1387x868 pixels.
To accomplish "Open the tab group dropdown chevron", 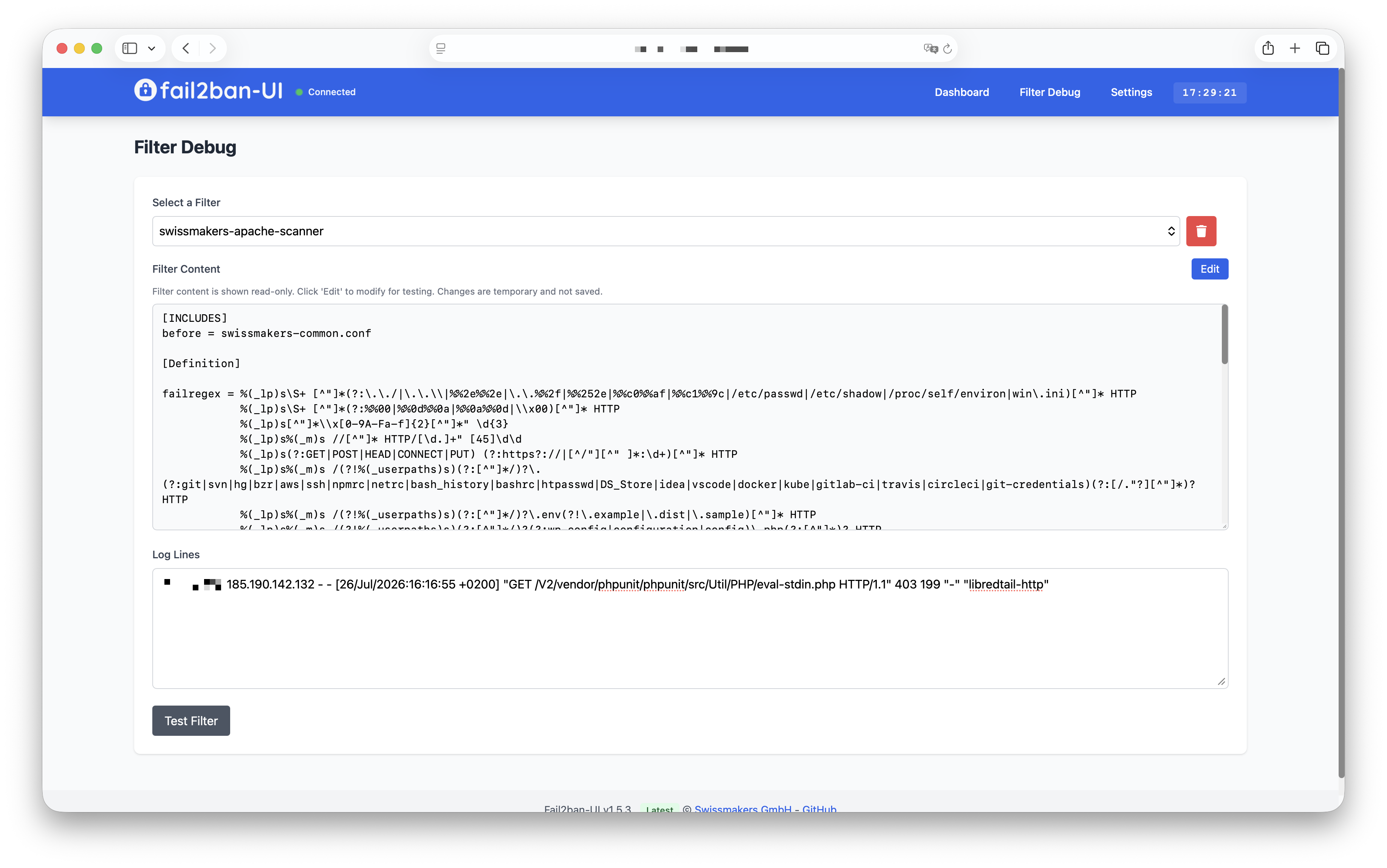I will (152, 48).
